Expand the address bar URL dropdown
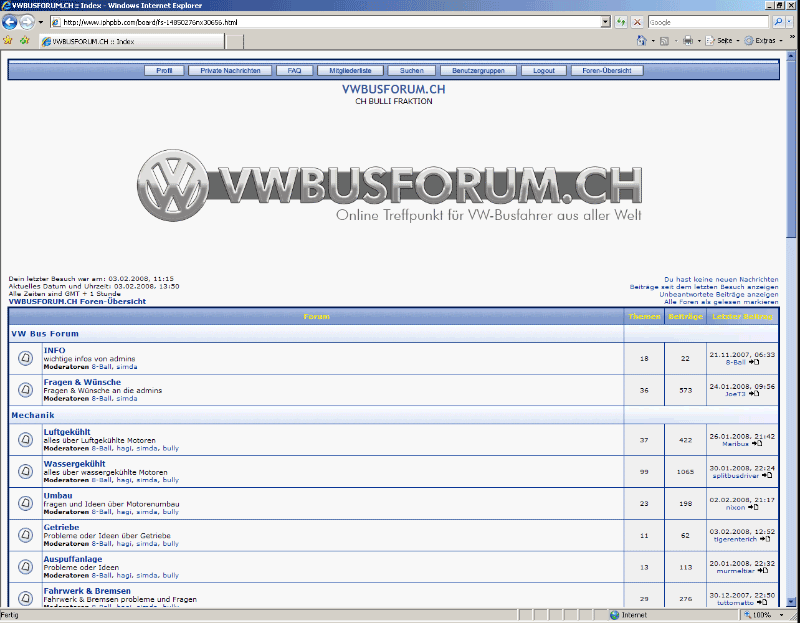This screenshot has height=623, width=800. coord(606,22)
